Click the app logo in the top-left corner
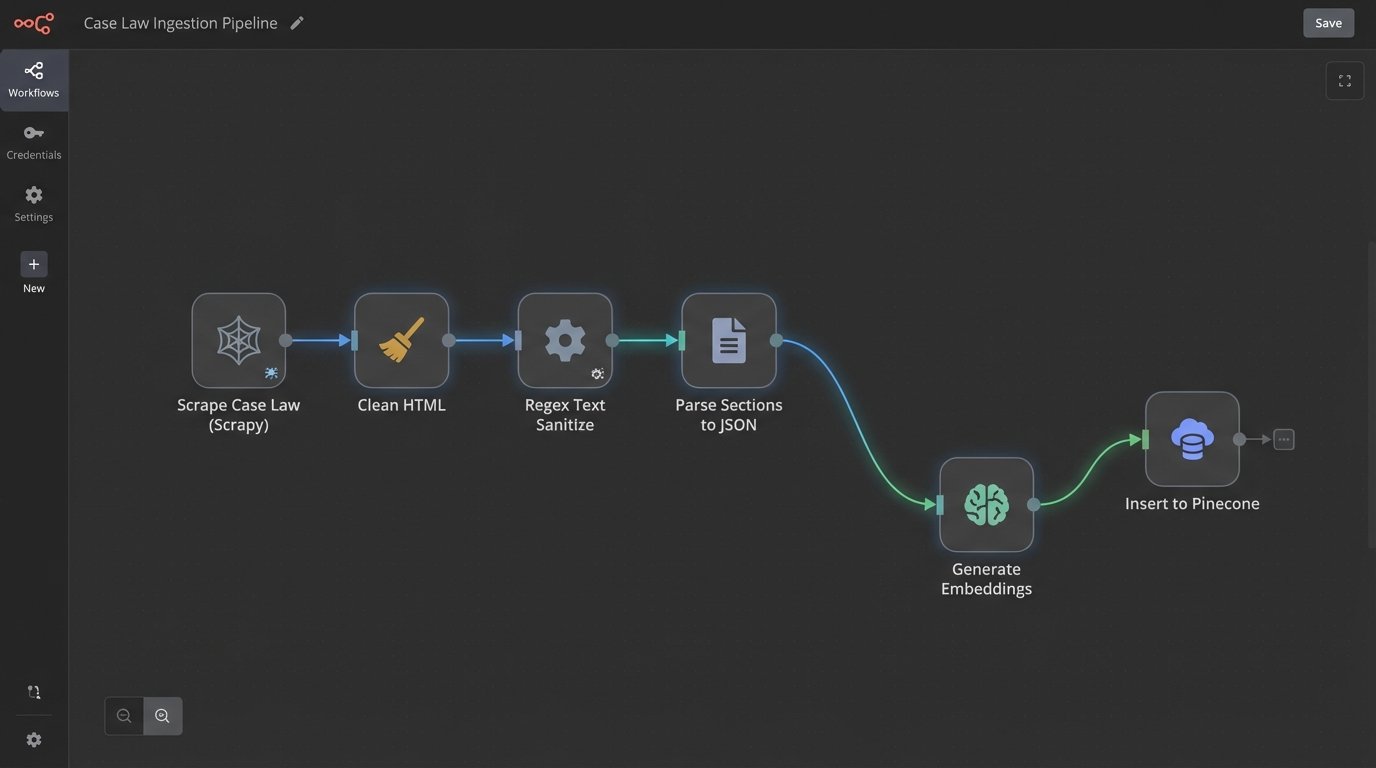This screenshot has width=1376, height=768. [x=34, y=21]
